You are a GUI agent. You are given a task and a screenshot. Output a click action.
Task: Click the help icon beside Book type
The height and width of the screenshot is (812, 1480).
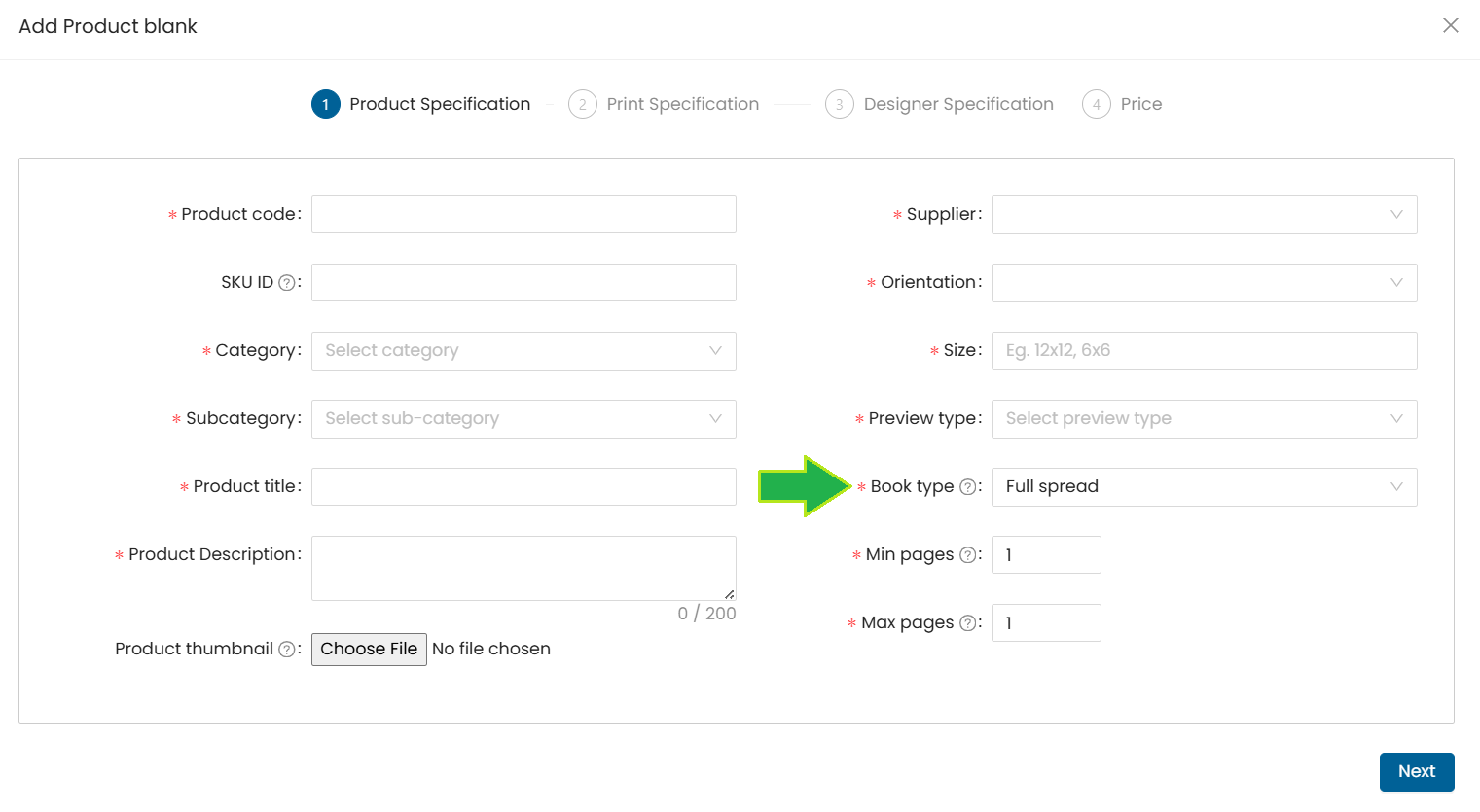tap(968, 487)
